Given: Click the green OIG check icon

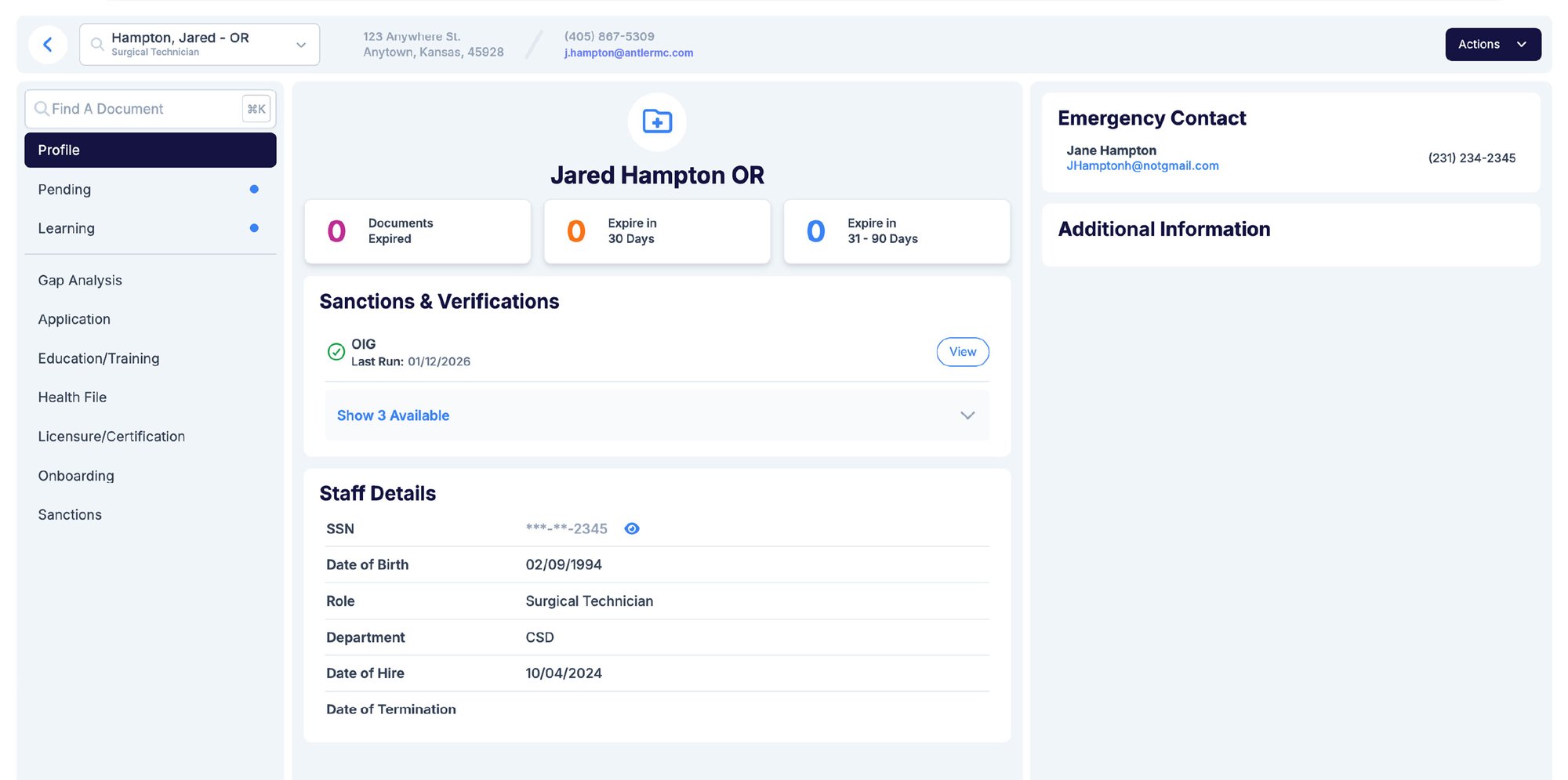Looking at the screenshot, I should coord(336,352).
